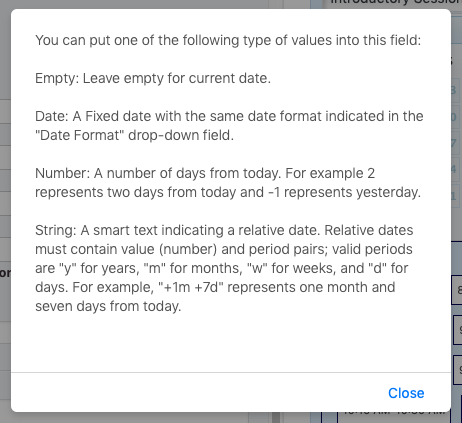Select the dimmed calendar date cell ending in 3

pyautogui.click(x=455, y=90)
